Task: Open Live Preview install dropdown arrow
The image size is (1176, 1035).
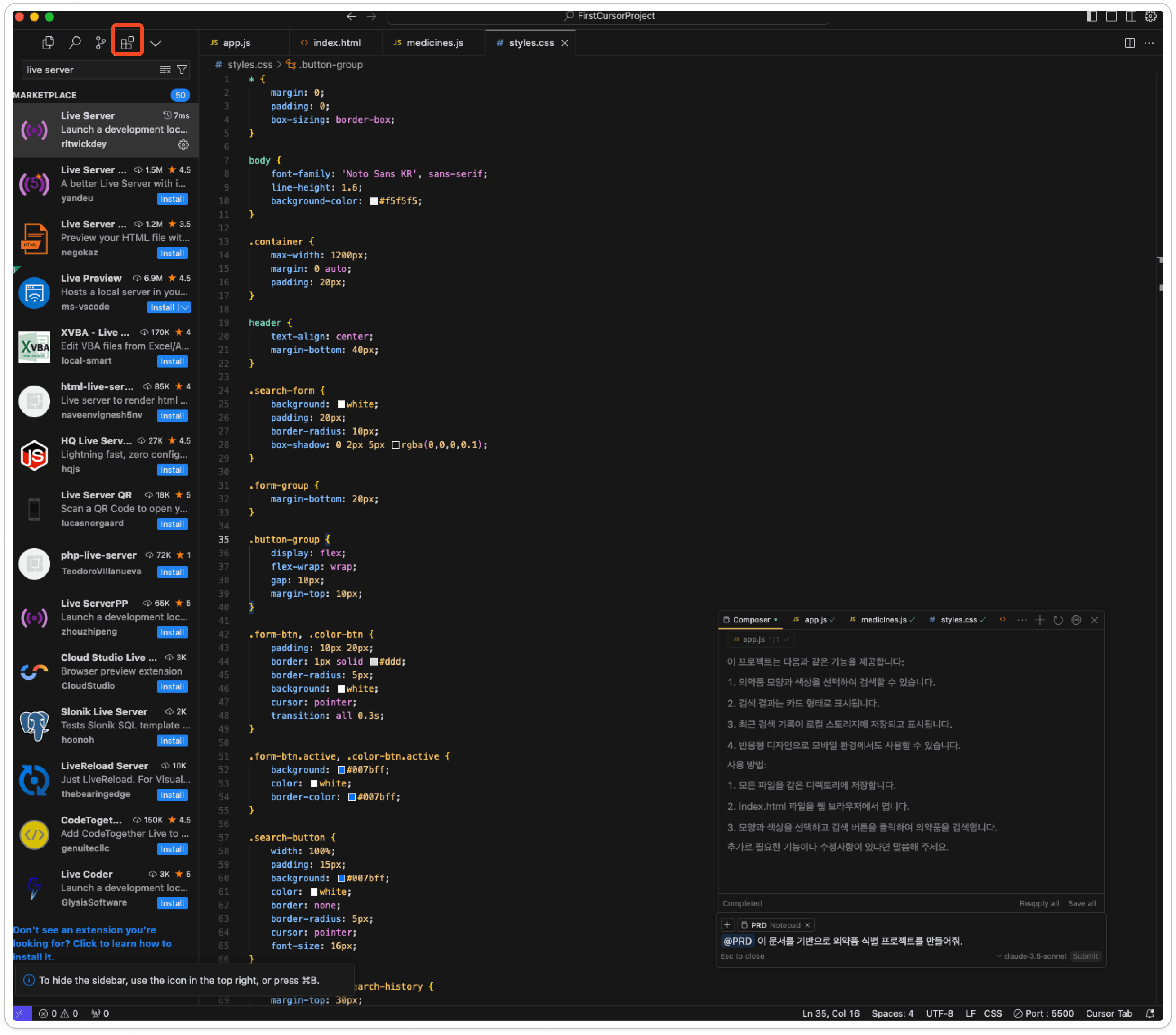Action: tap(185, 307)
